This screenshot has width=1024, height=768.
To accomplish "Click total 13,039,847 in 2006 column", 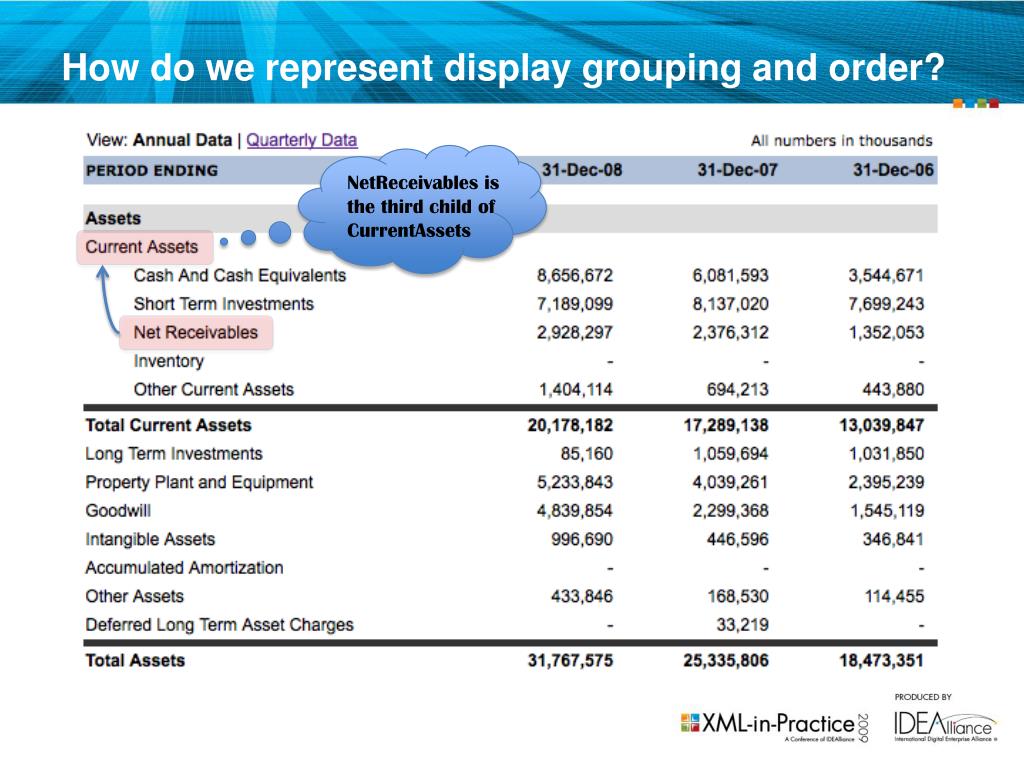I will click(882, 426).
